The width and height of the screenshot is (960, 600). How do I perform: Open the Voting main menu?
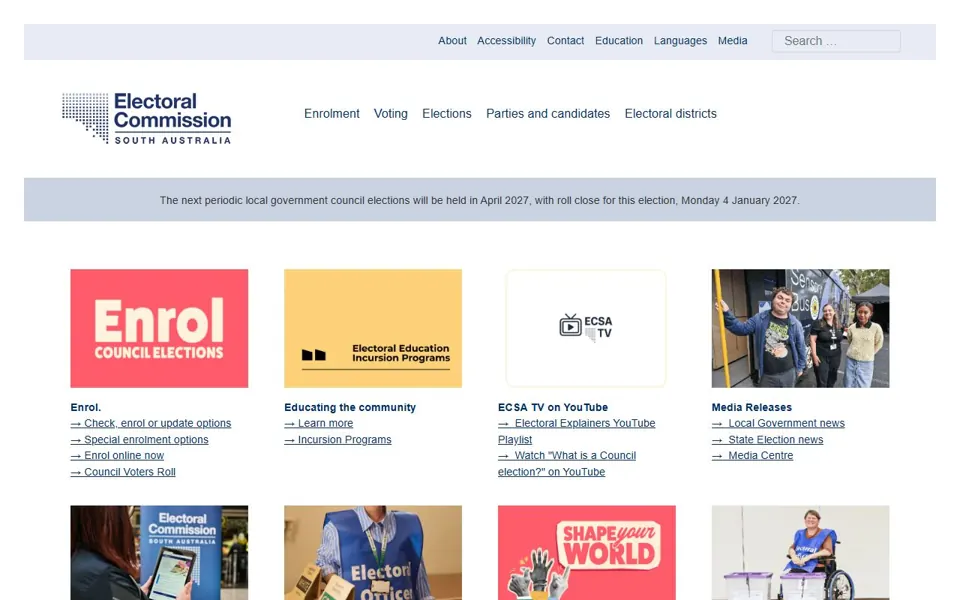click(x=391, y=114)
